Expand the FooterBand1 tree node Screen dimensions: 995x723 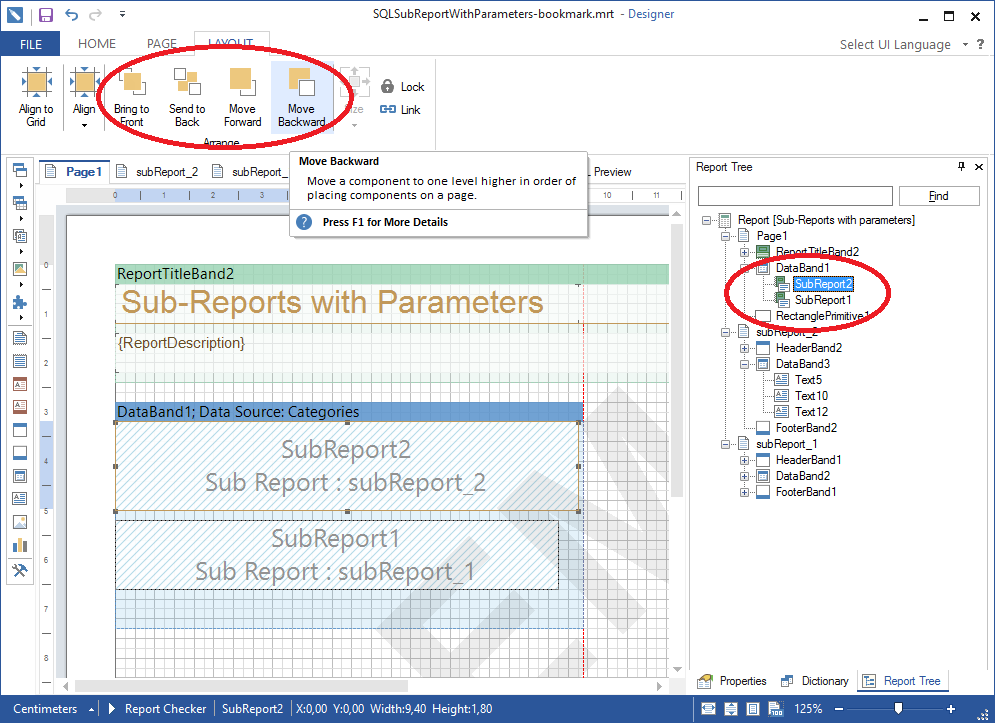tap(744, 492)
